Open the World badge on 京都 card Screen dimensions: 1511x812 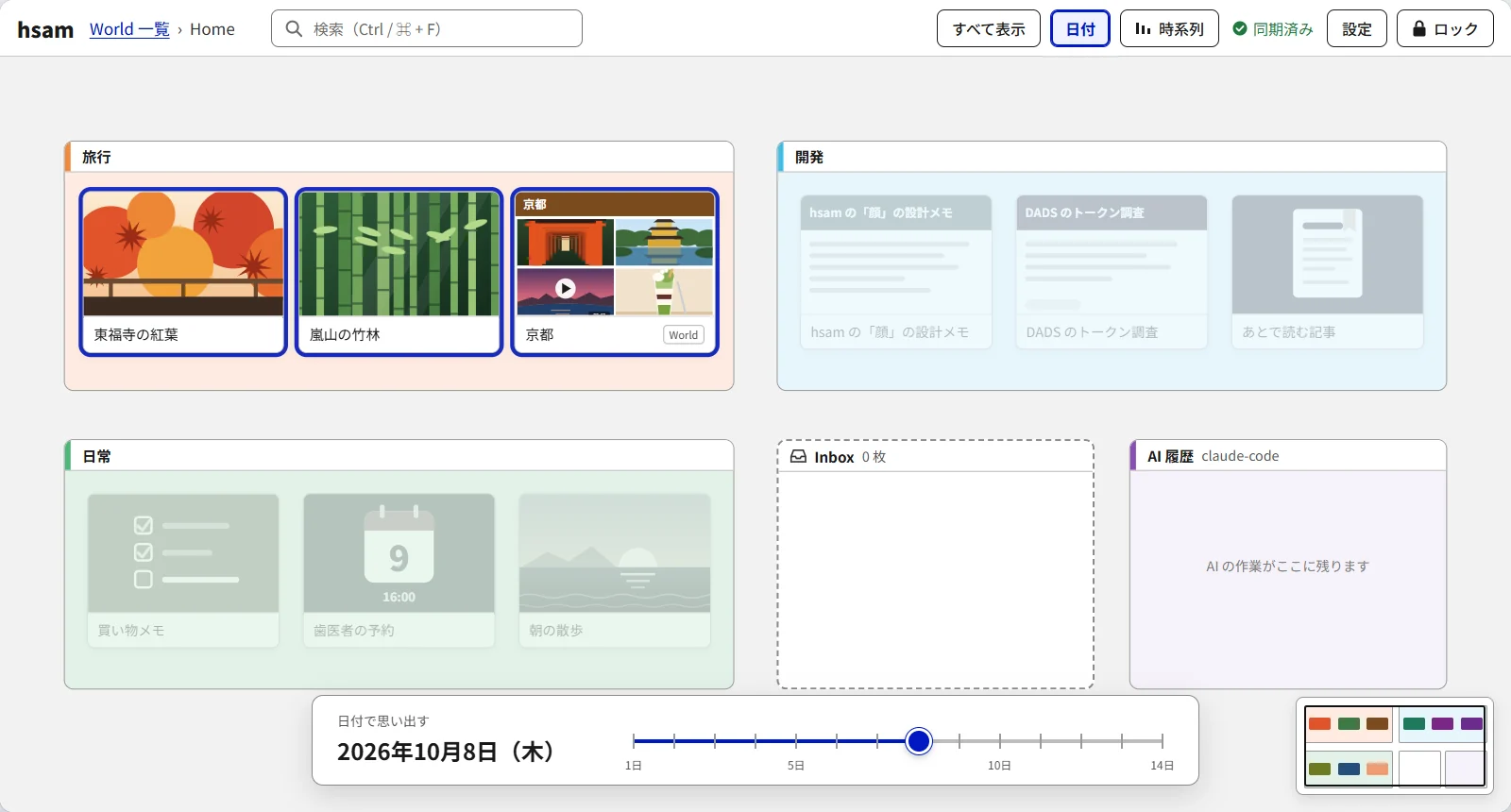(x=684, y=334)
